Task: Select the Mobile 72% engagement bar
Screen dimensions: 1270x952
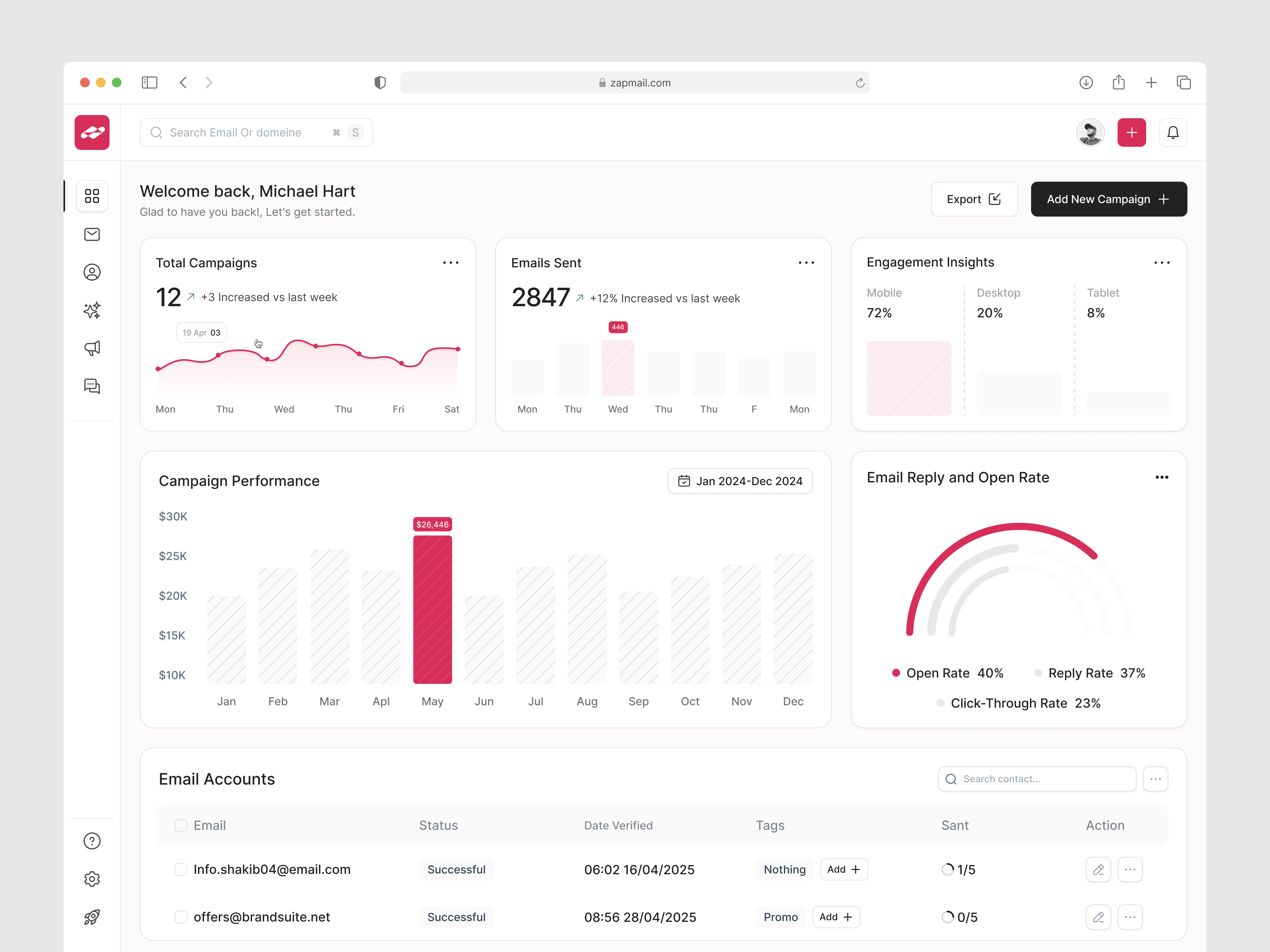Action: 909,378
